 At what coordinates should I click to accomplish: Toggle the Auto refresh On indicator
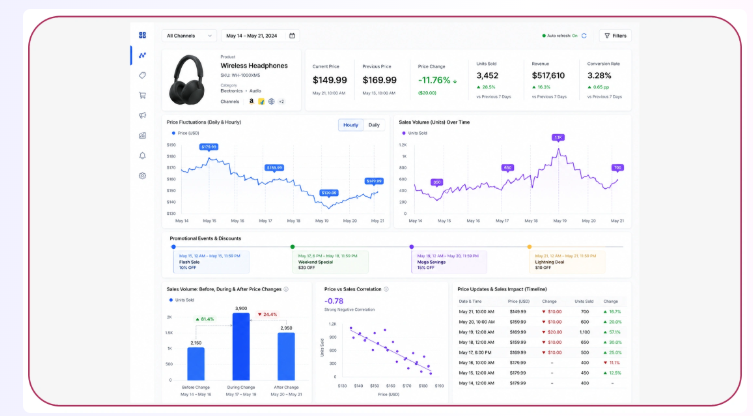(560, 36)
